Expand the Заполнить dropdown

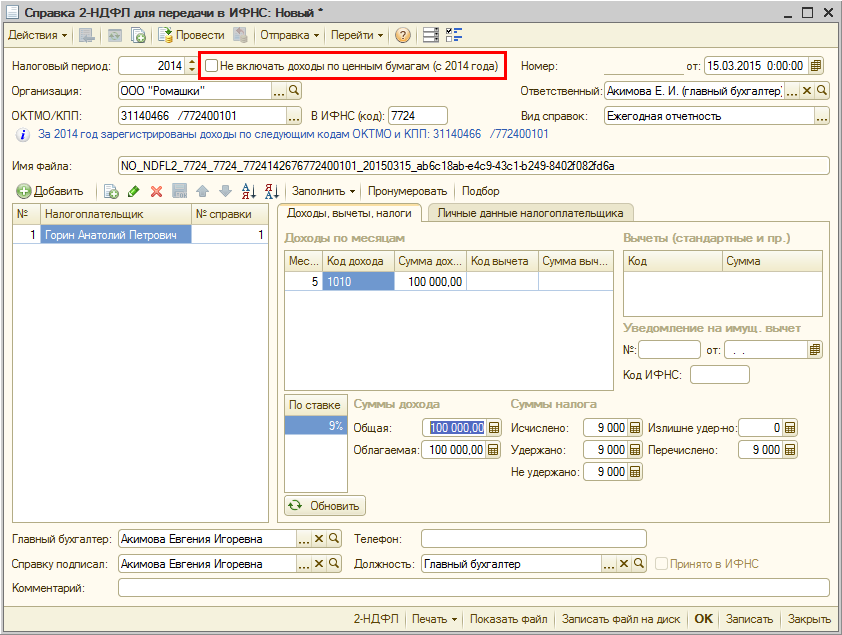[324, 191]
